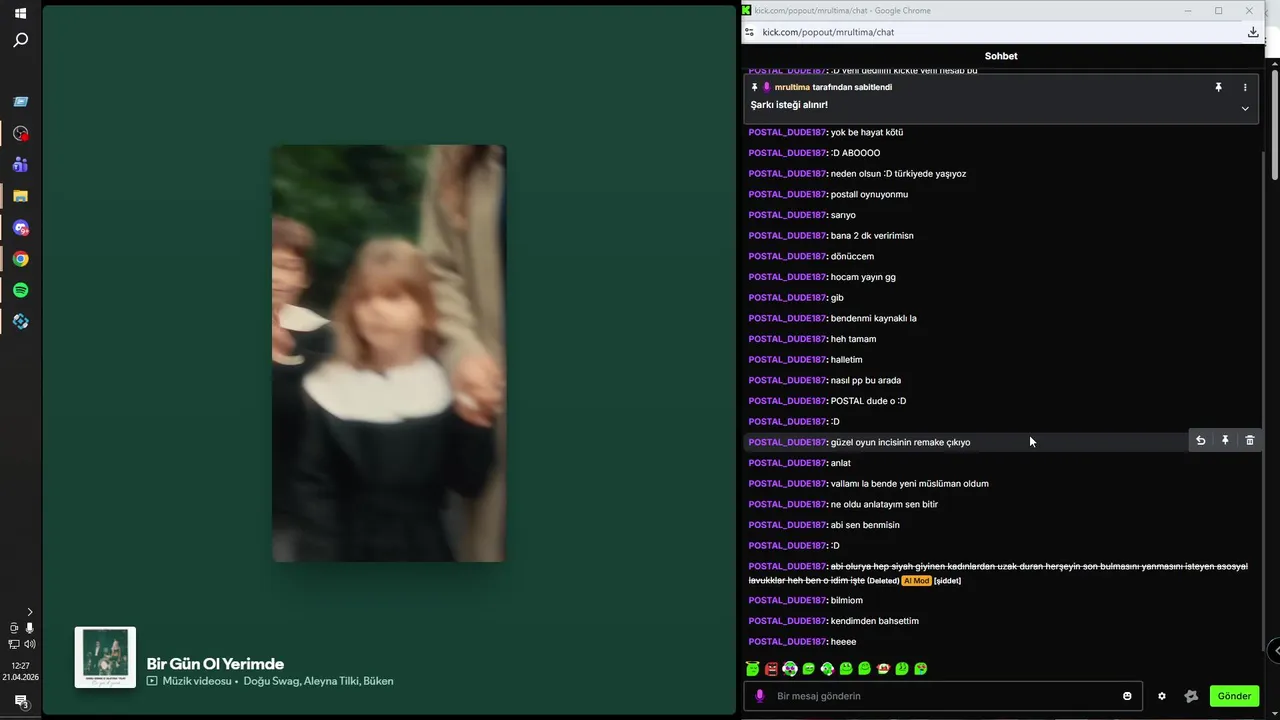This screenshot has width=1280, height=720.
Task: Open the emoji picker smiley
Action: tap(1127, 696)
